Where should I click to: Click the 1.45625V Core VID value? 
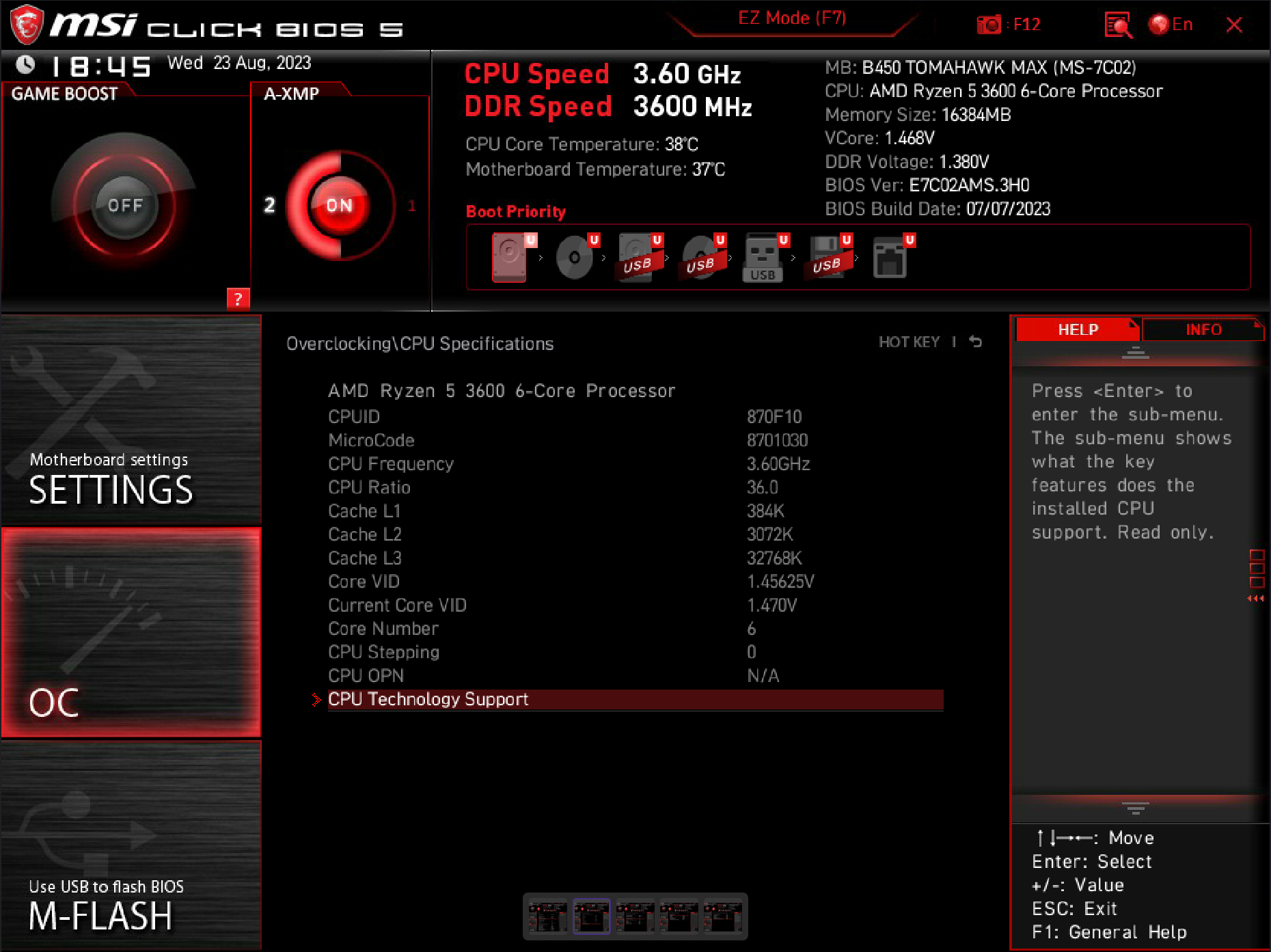780,582
